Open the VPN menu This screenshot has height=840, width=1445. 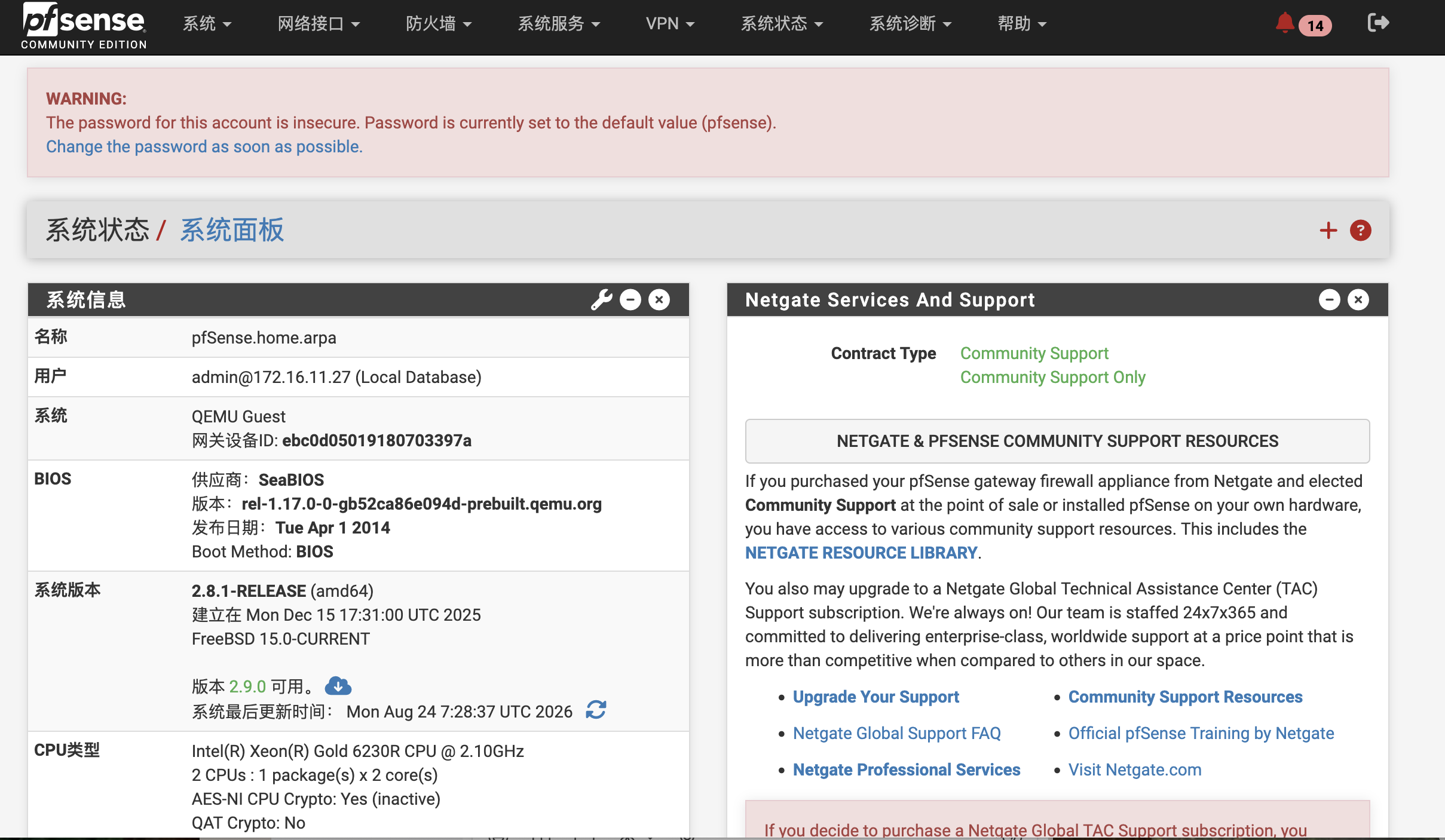click(x=670, y=24)
